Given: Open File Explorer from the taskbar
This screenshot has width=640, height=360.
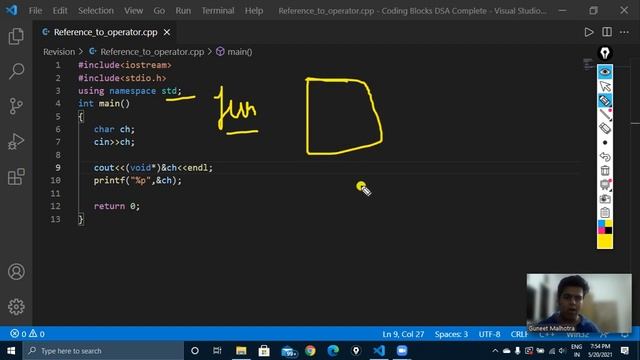Looking at the screenshot, I should 241,351.
